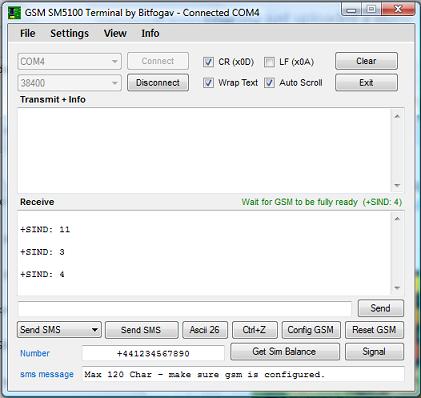
Task: Disable the Wrap Text checkbox
Action: pyautogui.click(x=208, y=83)
